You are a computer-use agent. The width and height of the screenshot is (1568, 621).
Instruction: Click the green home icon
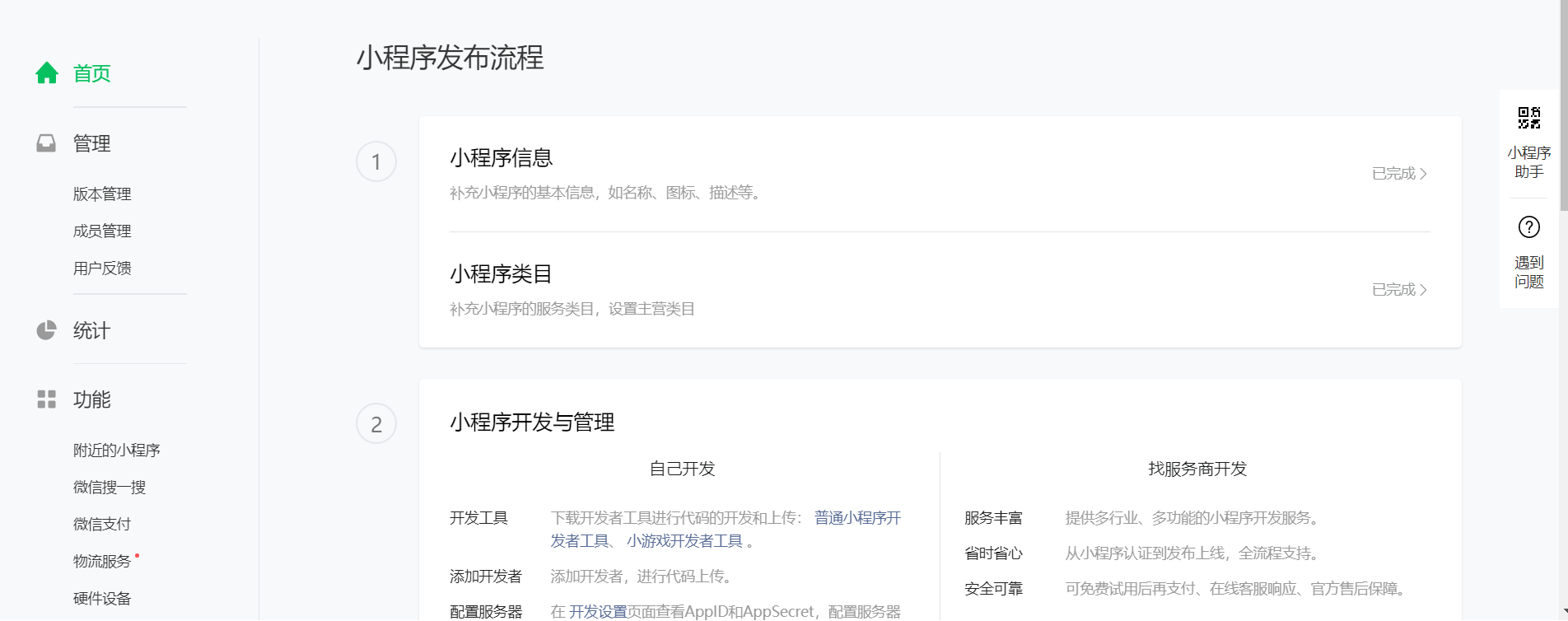coord(47,73)
